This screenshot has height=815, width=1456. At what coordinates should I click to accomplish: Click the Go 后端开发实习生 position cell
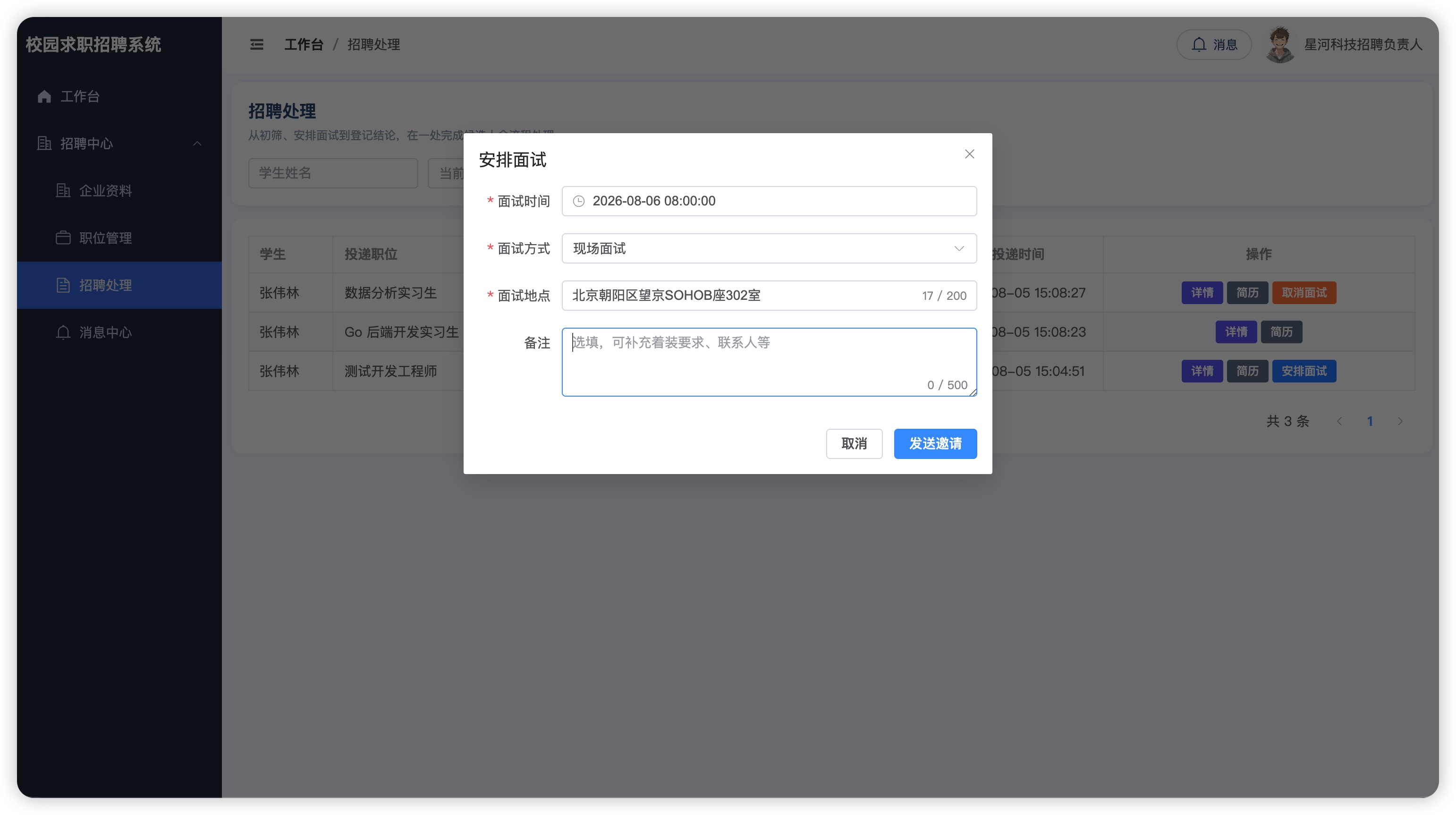[x=401, y=332]
